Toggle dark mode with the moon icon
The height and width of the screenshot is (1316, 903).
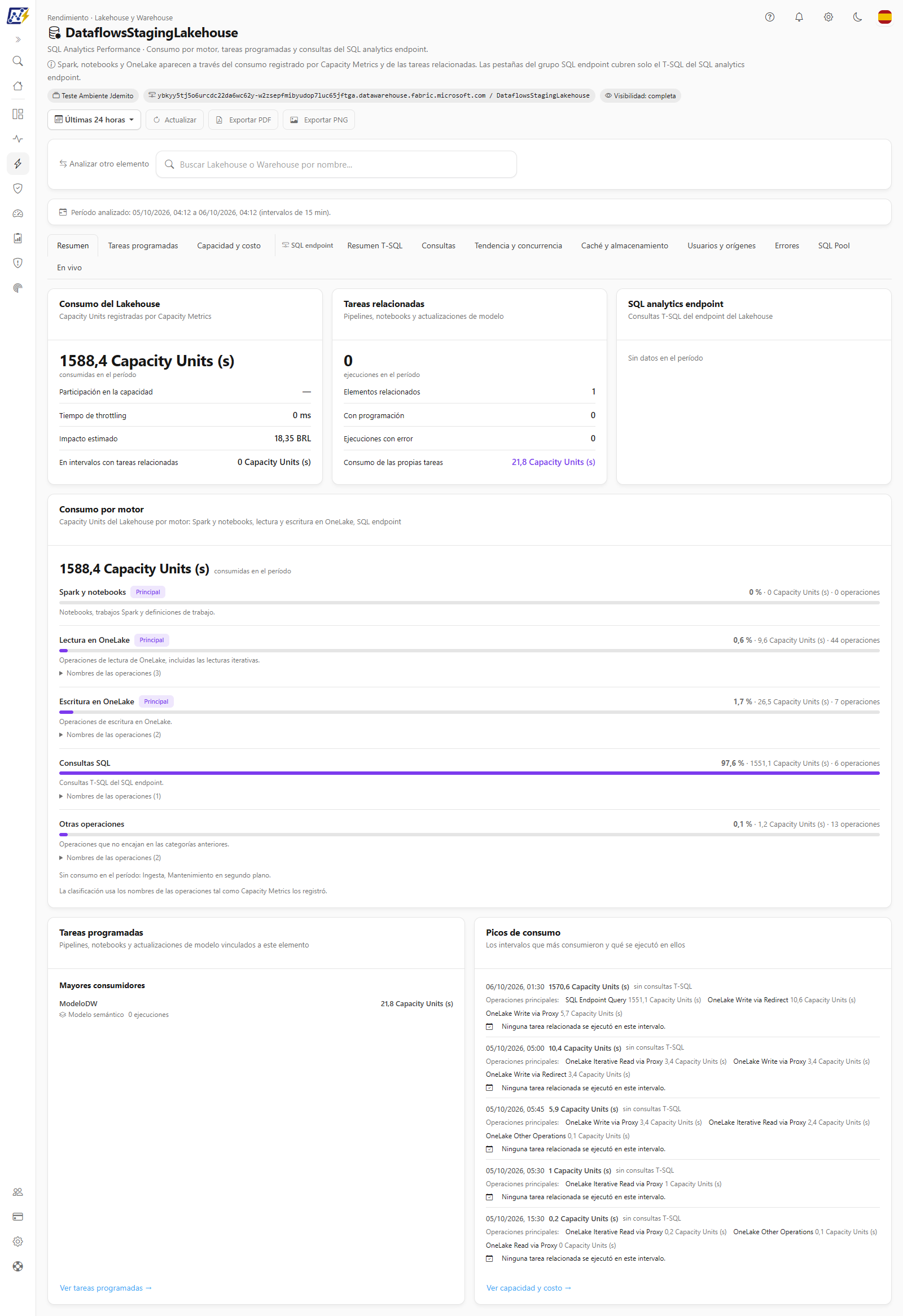click(857, 17)
